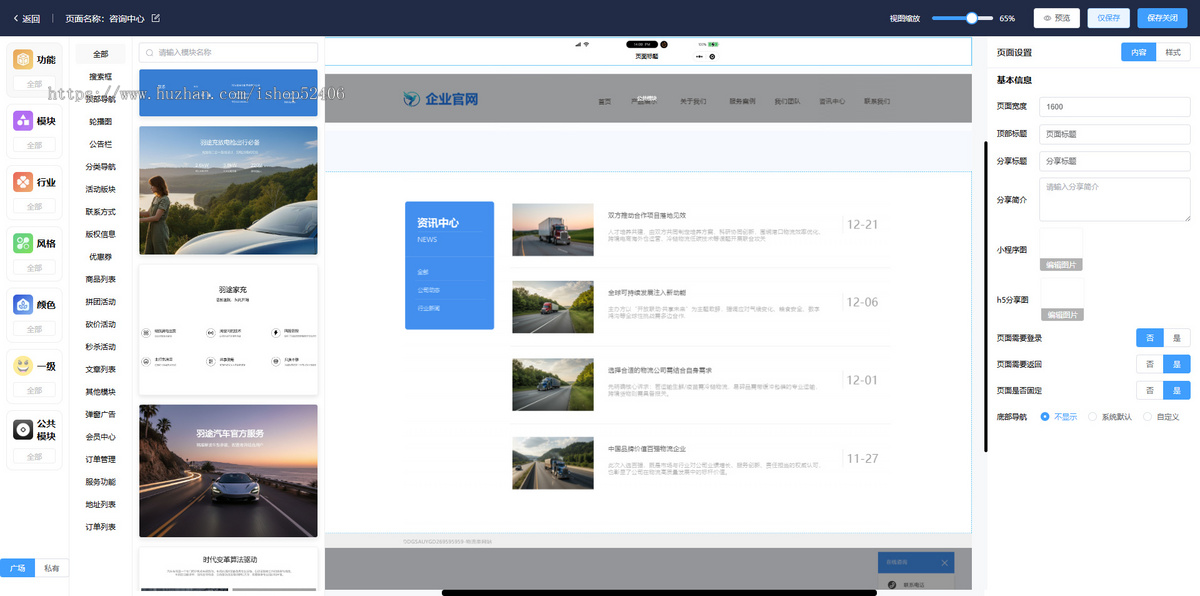Switch to the 私有 tab at bottom left
1200x596 pixels.
tap(52, 567)
